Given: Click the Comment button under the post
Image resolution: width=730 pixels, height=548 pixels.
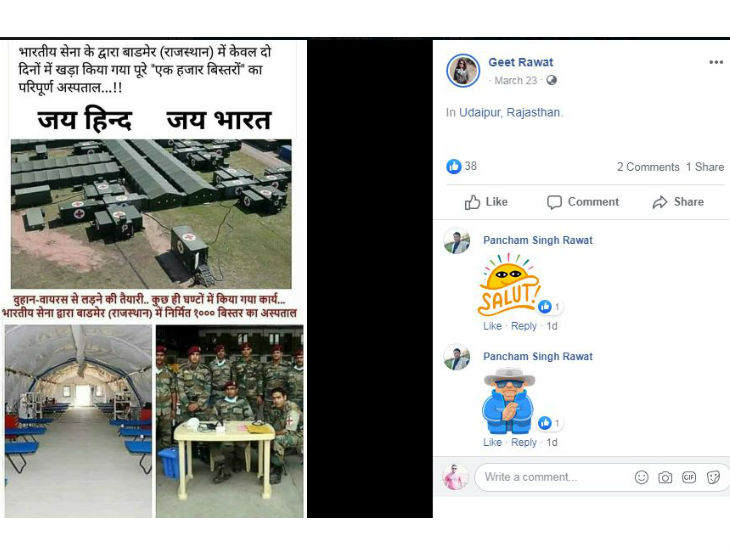Looking at the screenshot, I should (x=583, y=202).
